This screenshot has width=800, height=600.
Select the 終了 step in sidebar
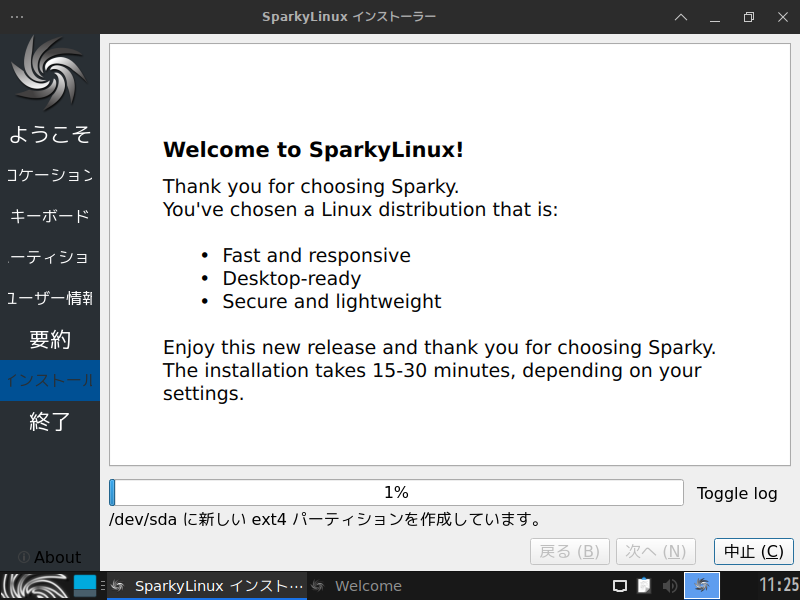pyautogui.click(x=50, y=421)
